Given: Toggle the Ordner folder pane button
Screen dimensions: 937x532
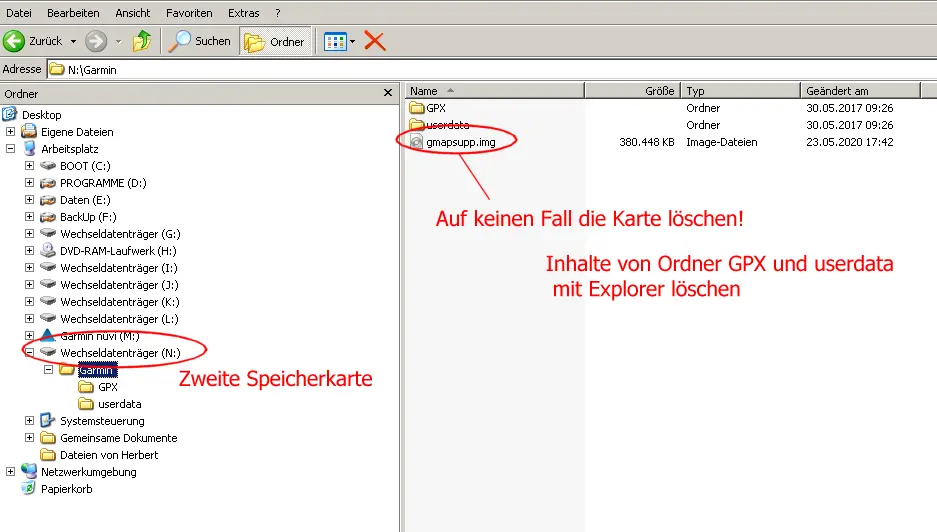Looking at the screenshot, I should pos(275,42).
